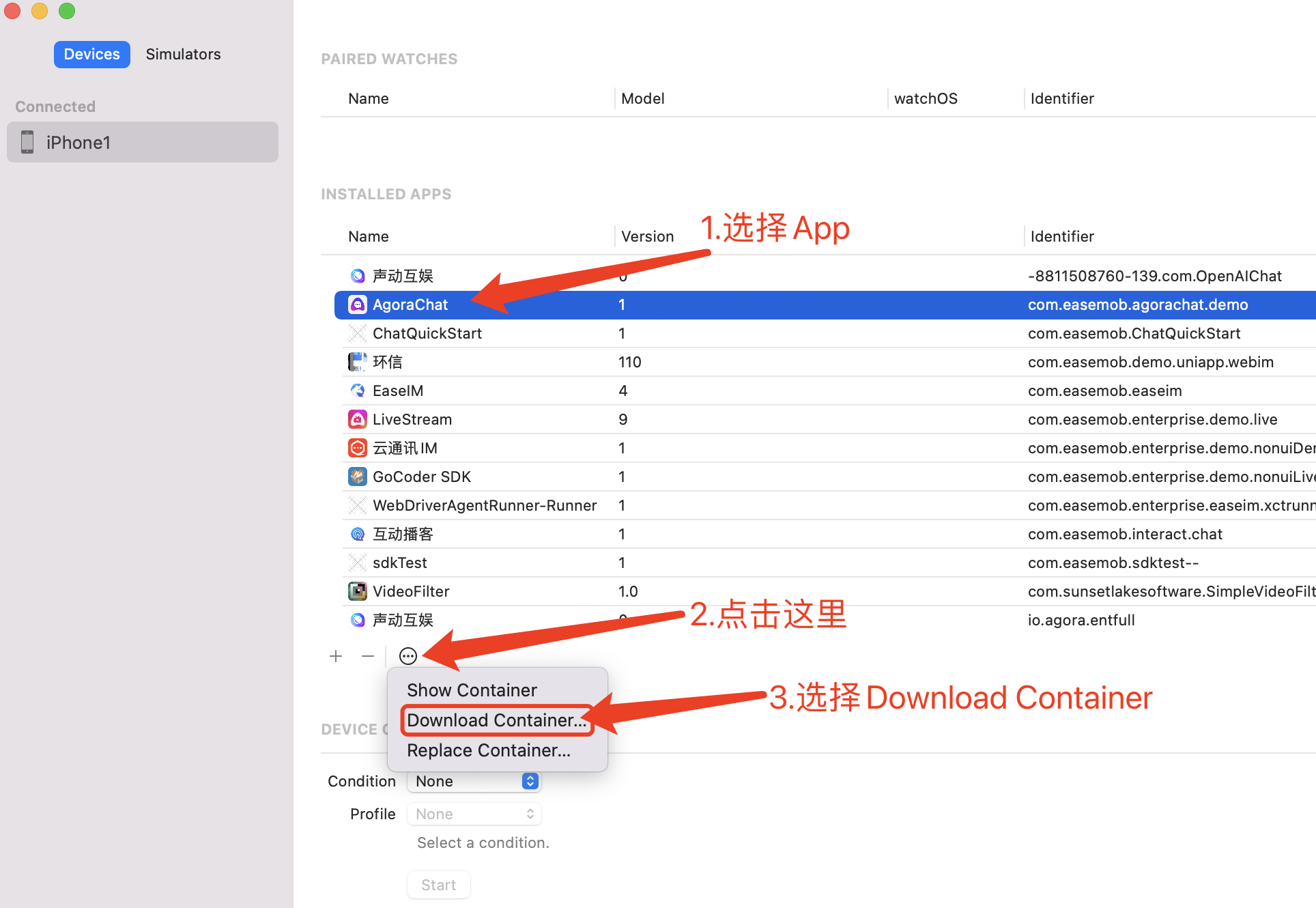Click the 环信 app icon
This screenshot has height=908, width=1316.
358,362
